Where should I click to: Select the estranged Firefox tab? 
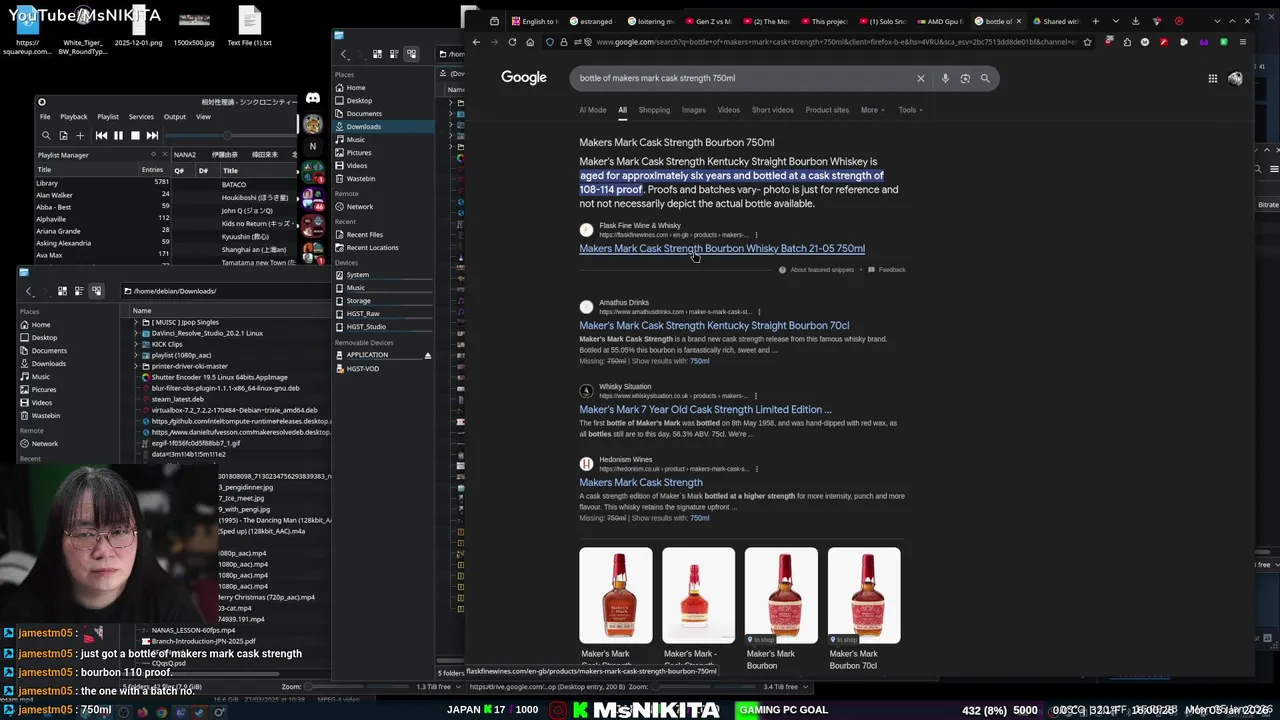pos(594,21)
